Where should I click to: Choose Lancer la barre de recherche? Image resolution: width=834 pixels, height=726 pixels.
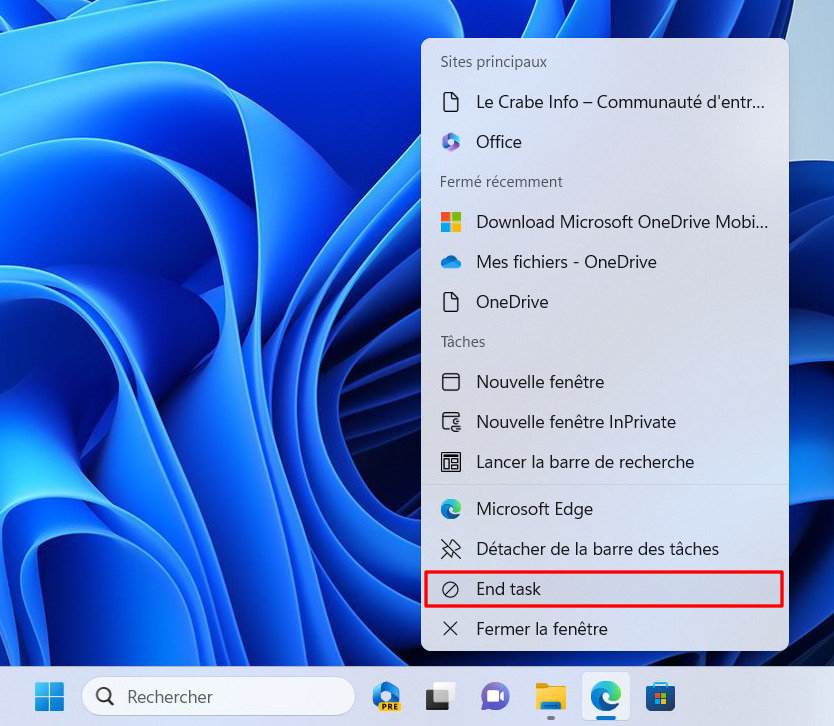(604, 462)
